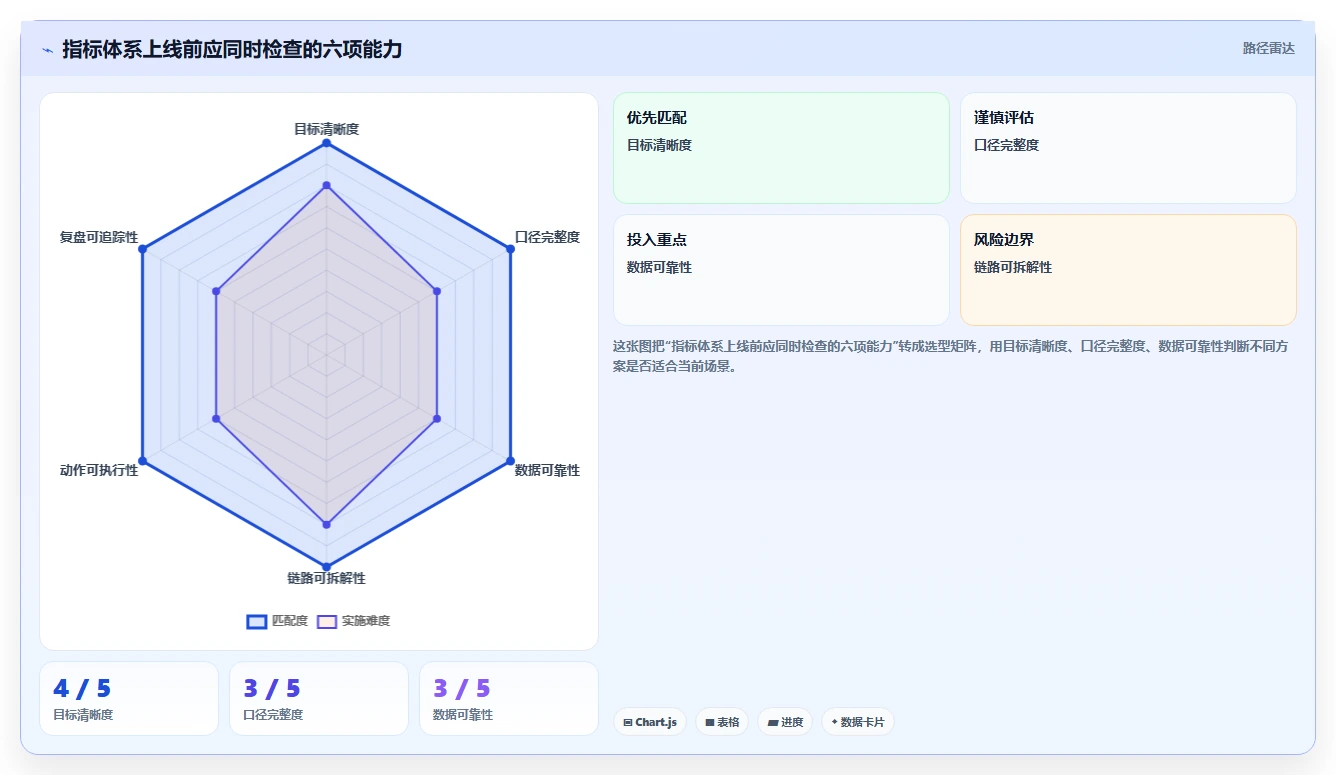Click outer blue data point at 复盘可追踪性
The width and height of the screenshot is (1336, 775).
(142, 249)
